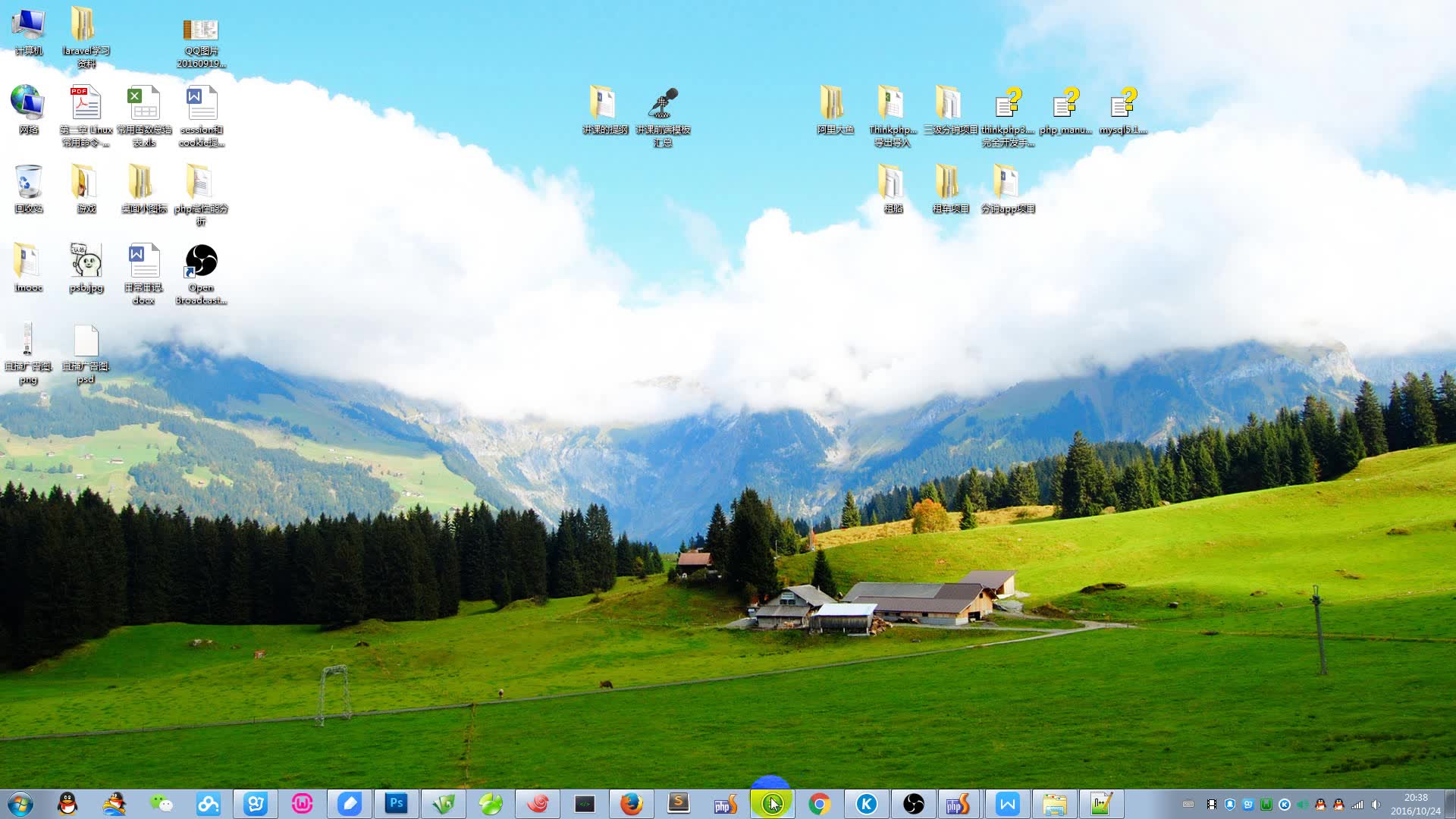Select the session和cookie Word document
Viewport: 1456px width, 819px height.
[x=201, y=115]
